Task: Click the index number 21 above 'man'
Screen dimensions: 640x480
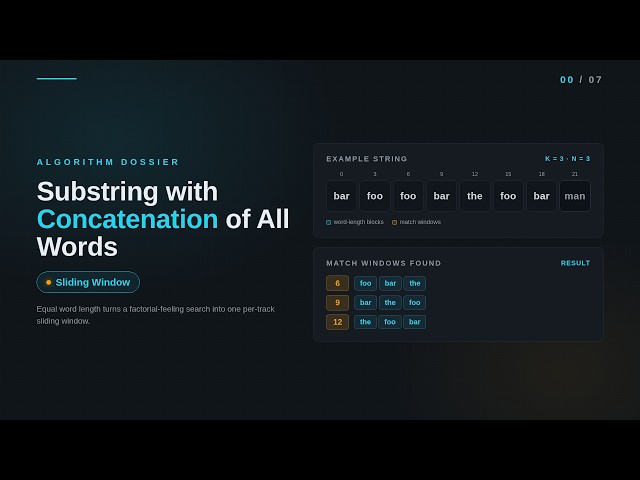Action: [575, 174]
